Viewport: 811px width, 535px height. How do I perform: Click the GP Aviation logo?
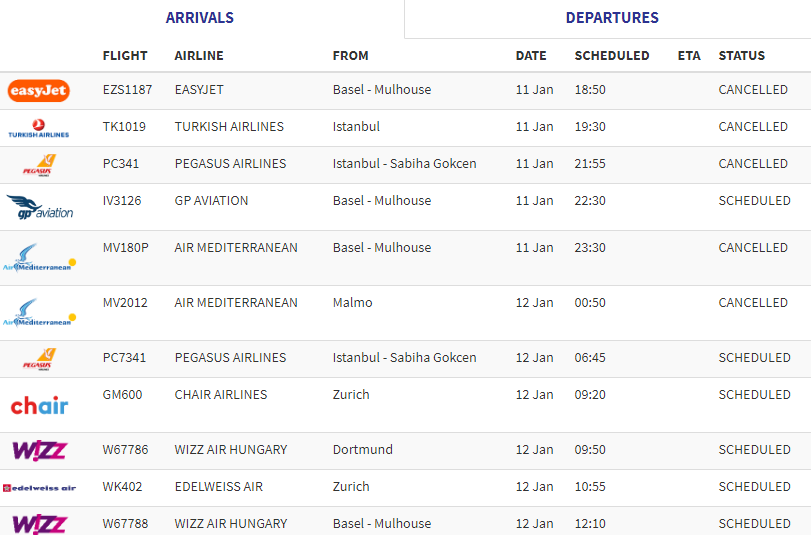coord(40,208)
